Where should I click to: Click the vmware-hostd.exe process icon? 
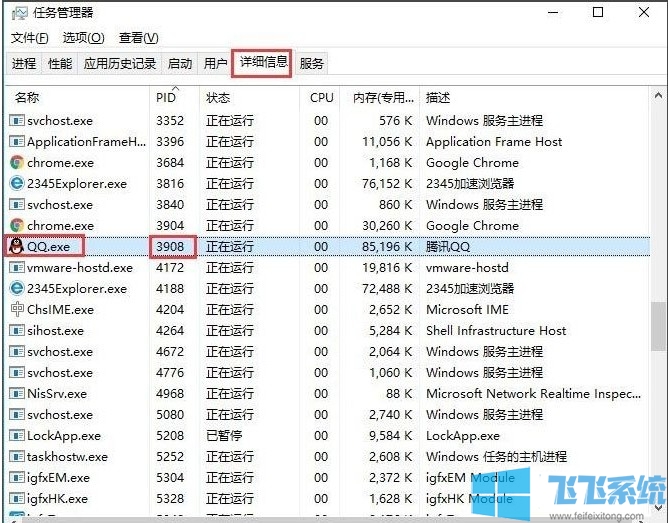click(17, 268)
